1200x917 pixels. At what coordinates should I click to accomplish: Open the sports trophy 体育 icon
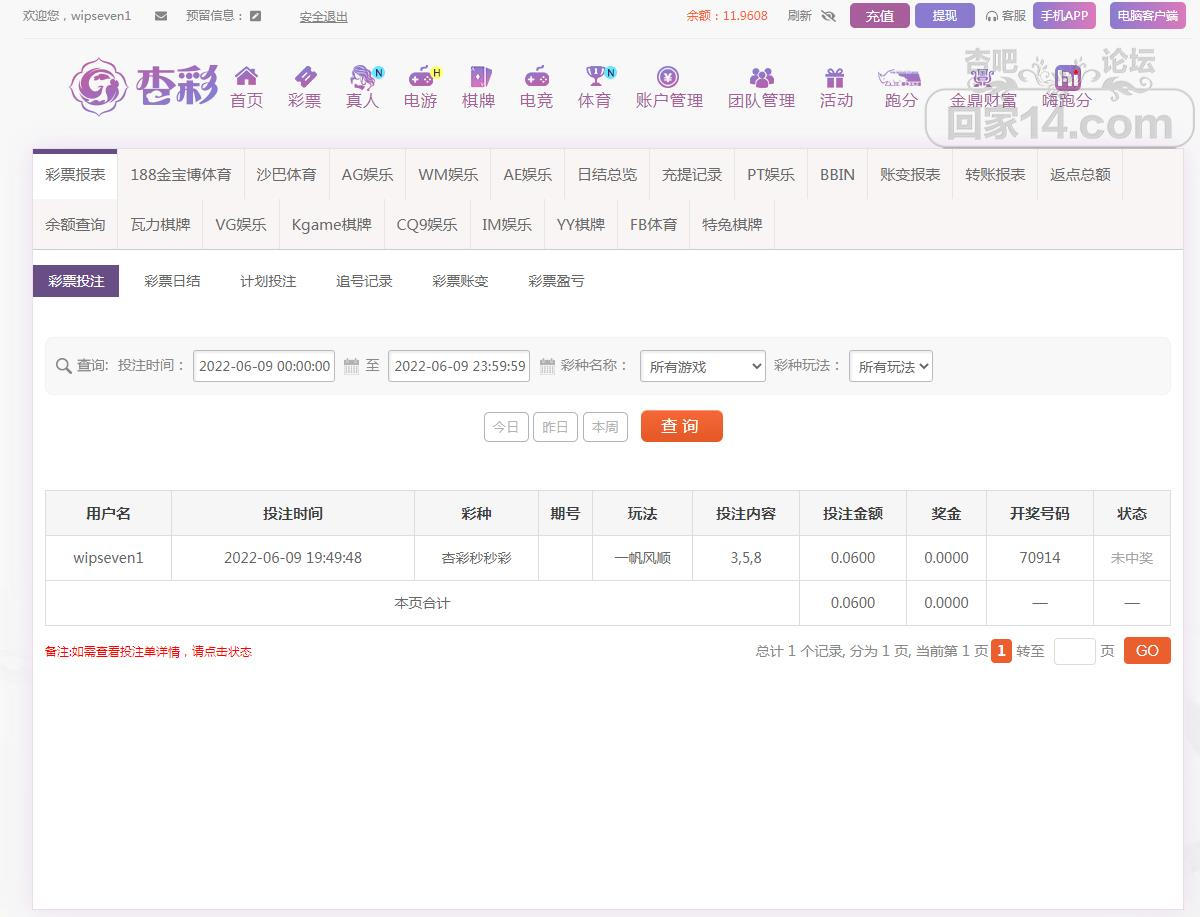click(x=594, y=78)
